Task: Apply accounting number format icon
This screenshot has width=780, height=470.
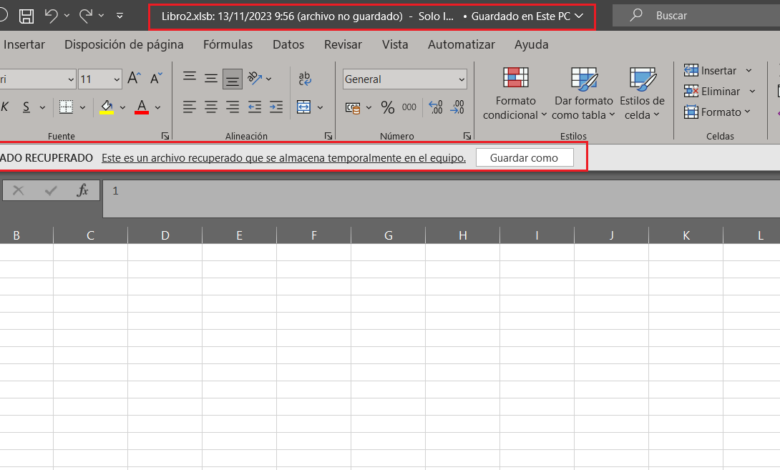Action: [353, 107]
